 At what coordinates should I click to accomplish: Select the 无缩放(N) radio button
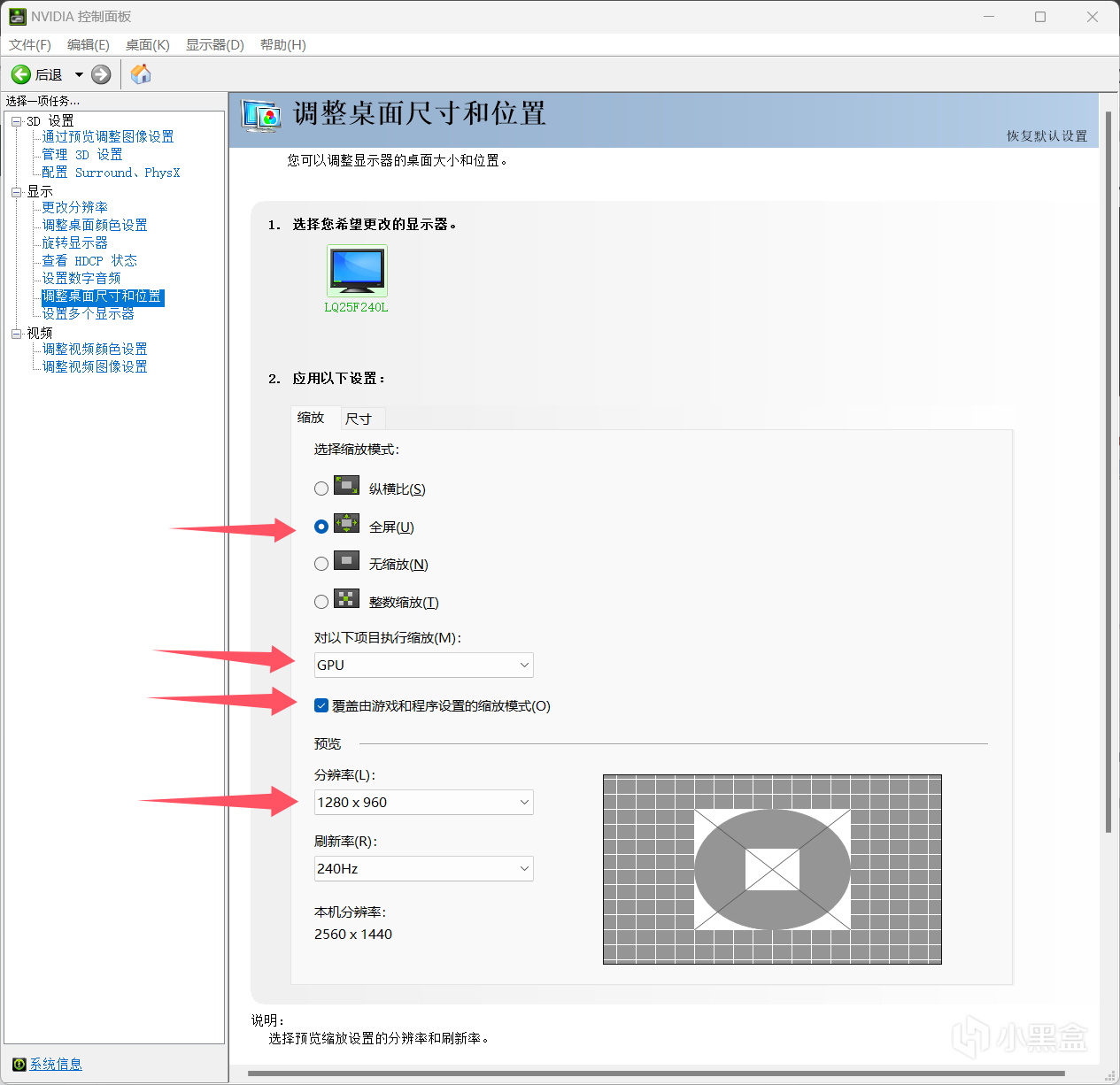tap(321, 564)
